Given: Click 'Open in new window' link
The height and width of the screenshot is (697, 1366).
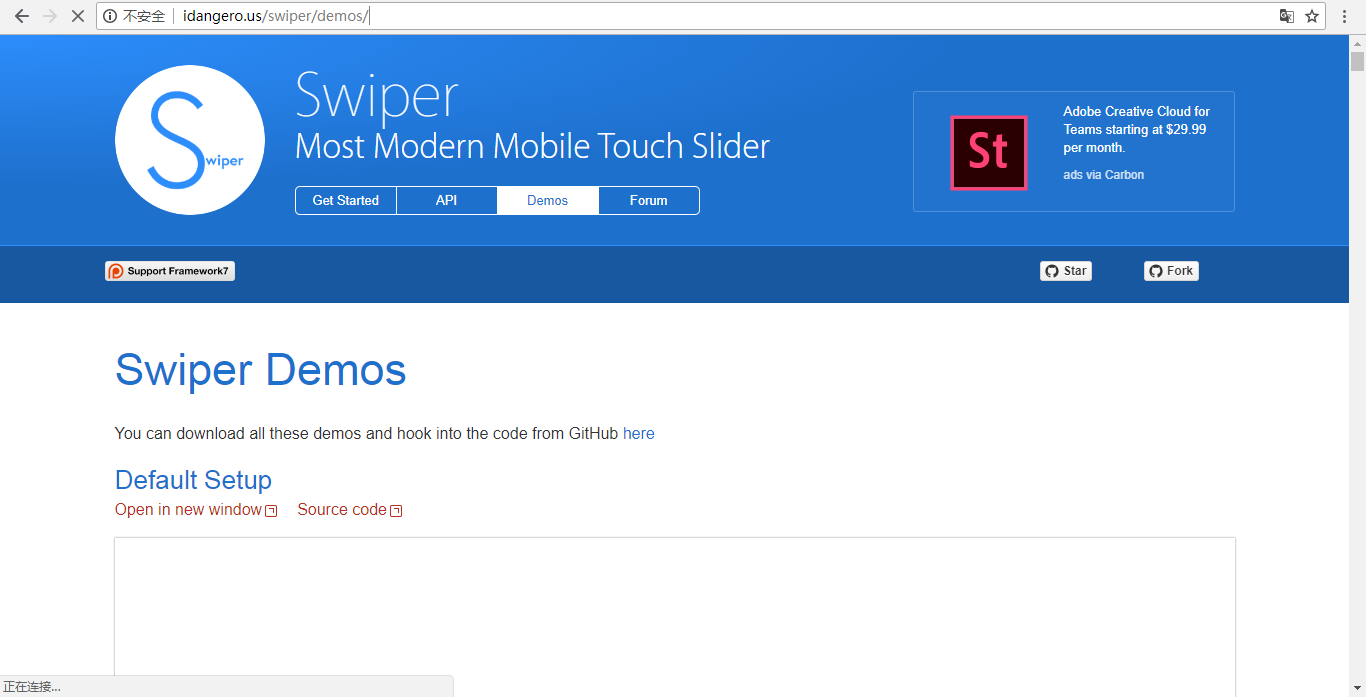Looking at the screenshot, I should [x=196, y=509].
